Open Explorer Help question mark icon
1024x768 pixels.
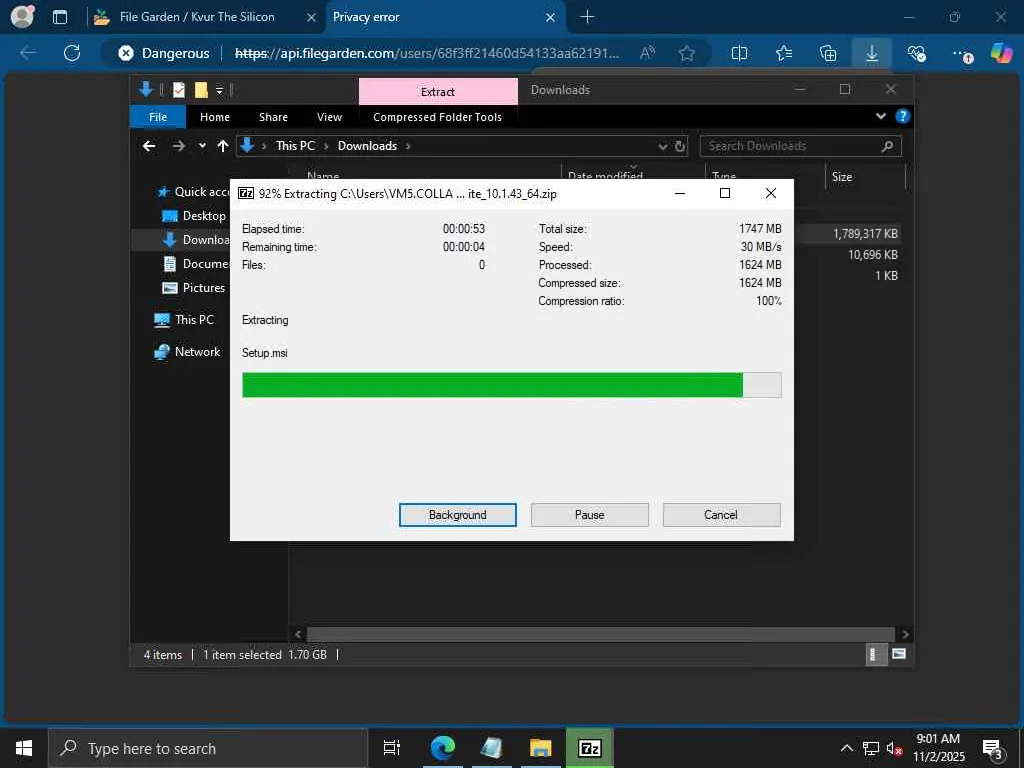pos(903,116)
